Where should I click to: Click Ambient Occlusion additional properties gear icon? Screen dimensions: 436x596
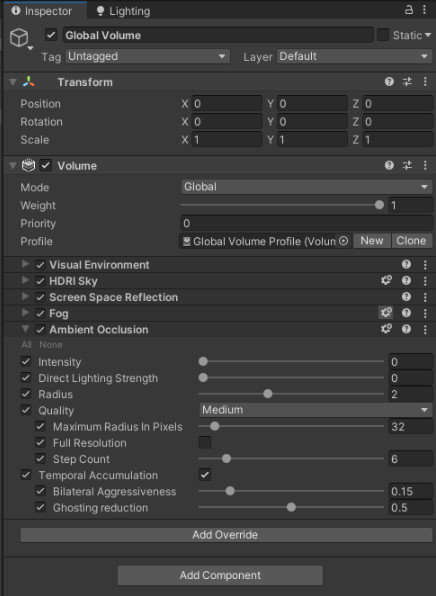coord(386,329)
